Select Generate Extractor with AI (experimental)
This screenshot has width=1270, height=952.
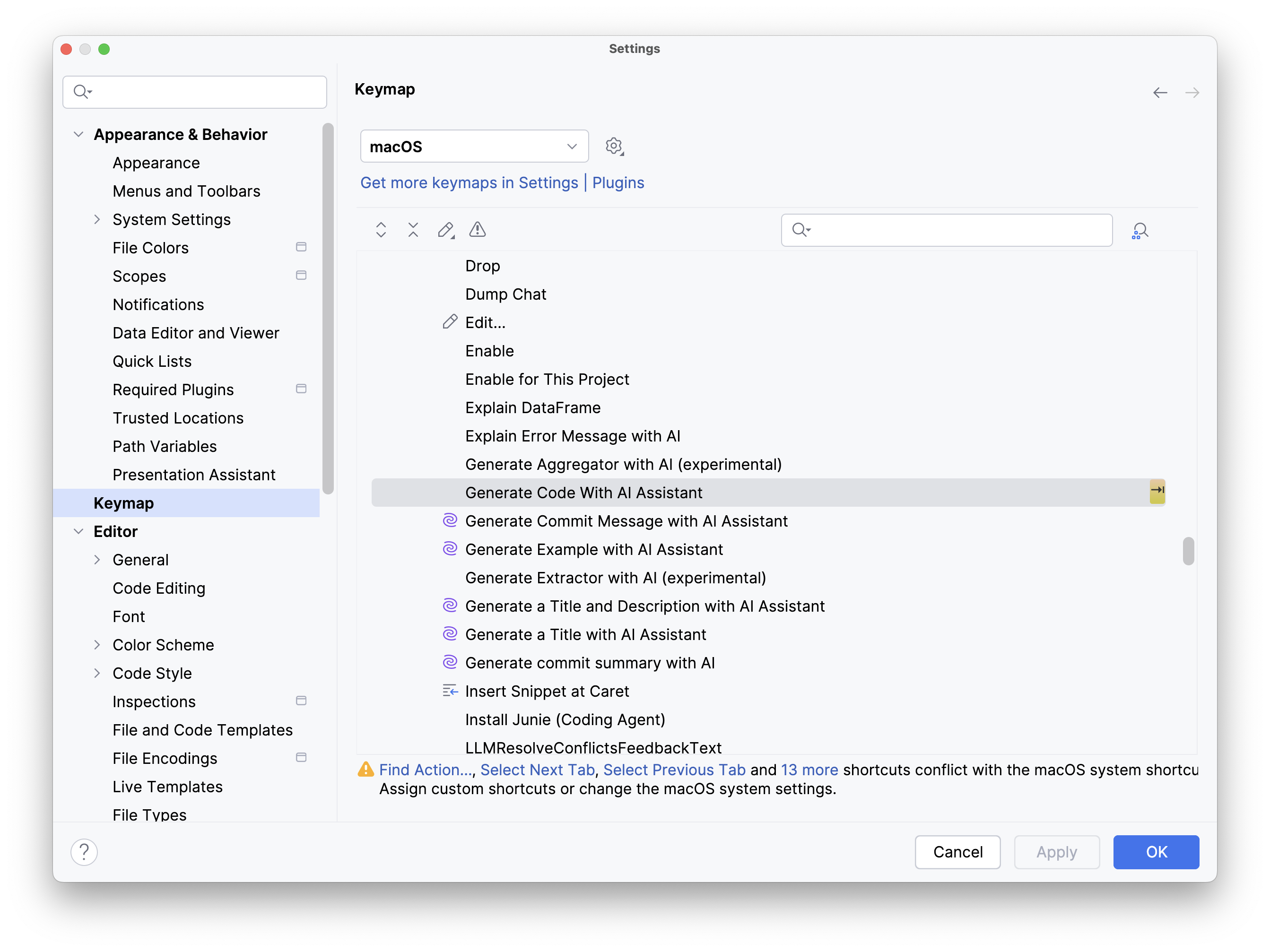click(616, 578)
